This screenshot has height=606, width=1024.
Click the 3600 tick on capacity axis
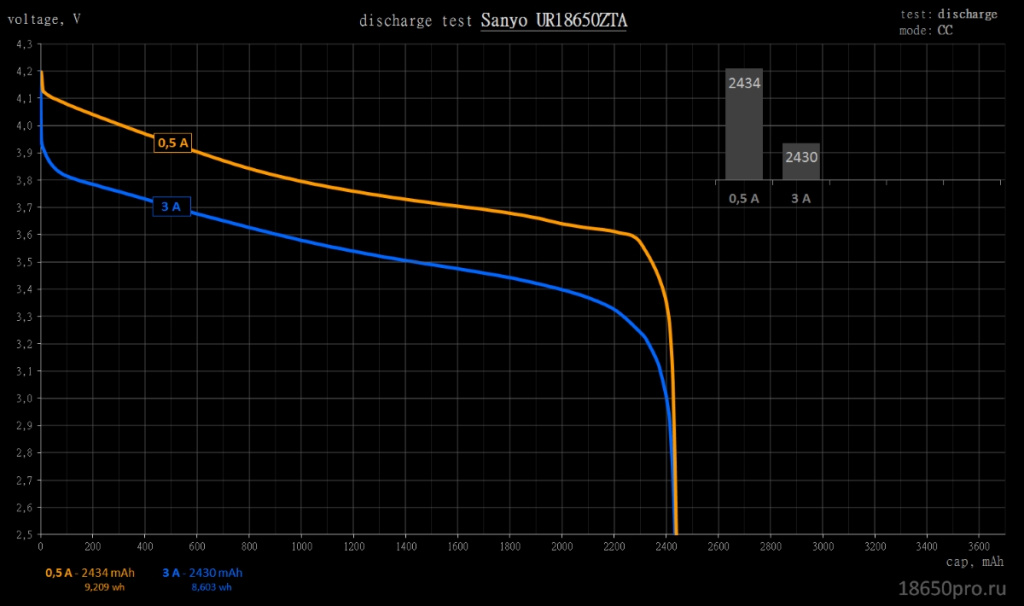coord(980,547)
